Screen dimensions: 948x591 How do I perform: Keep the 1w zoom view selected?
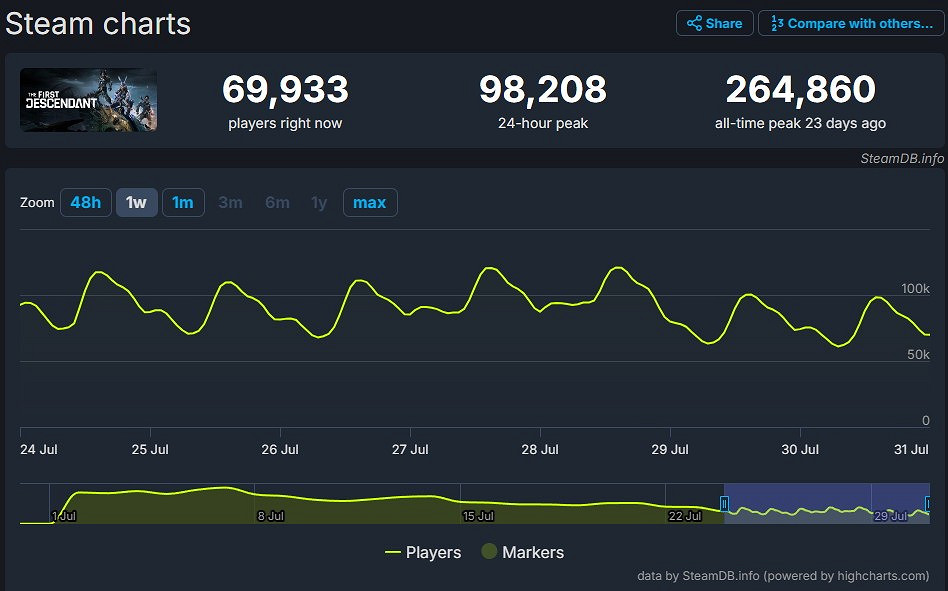click(137, 202)
